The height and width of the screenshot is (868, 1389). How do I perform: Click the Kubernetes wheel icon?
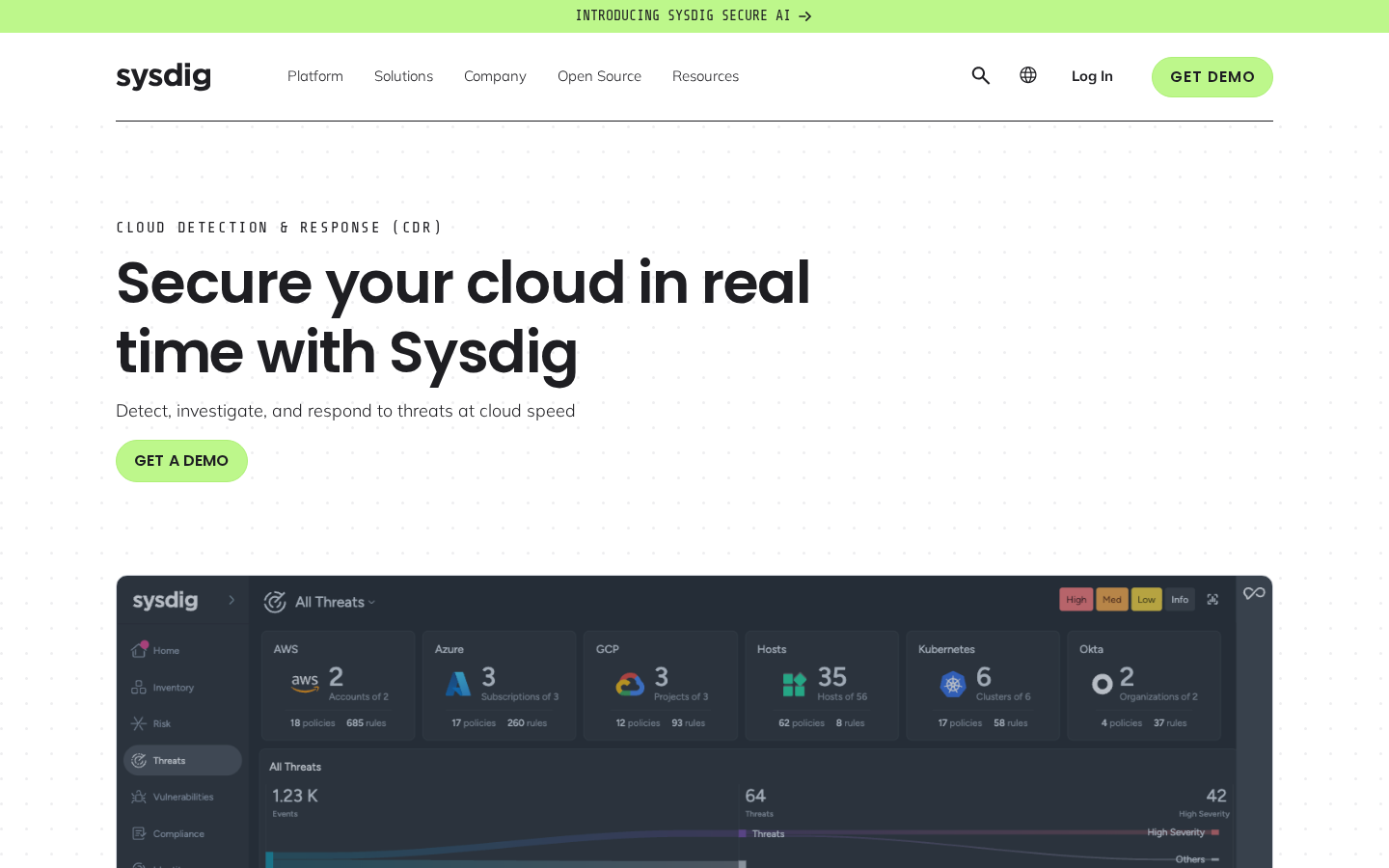[953, 685]
